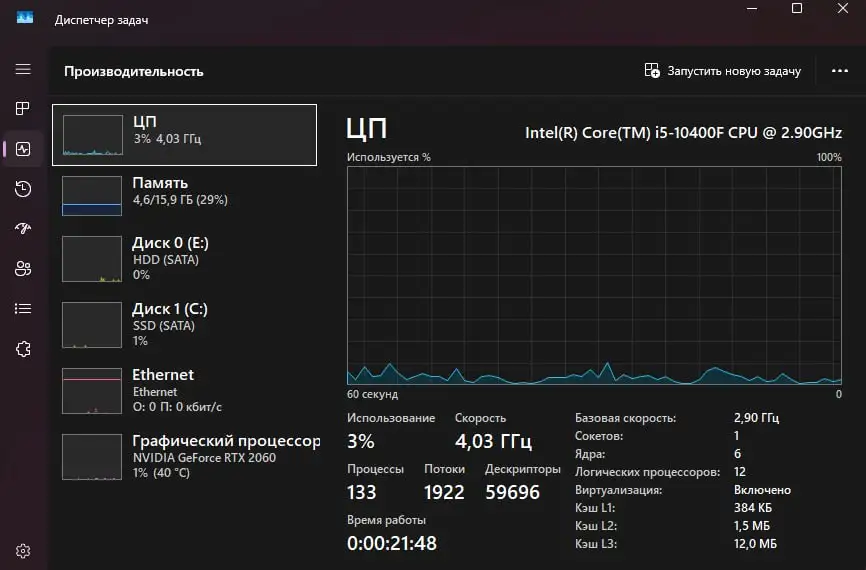Image resolution: width=866 pixels, height=570 pixels.
Task: Click the CPU usage graph
Action: pos(594,275)
